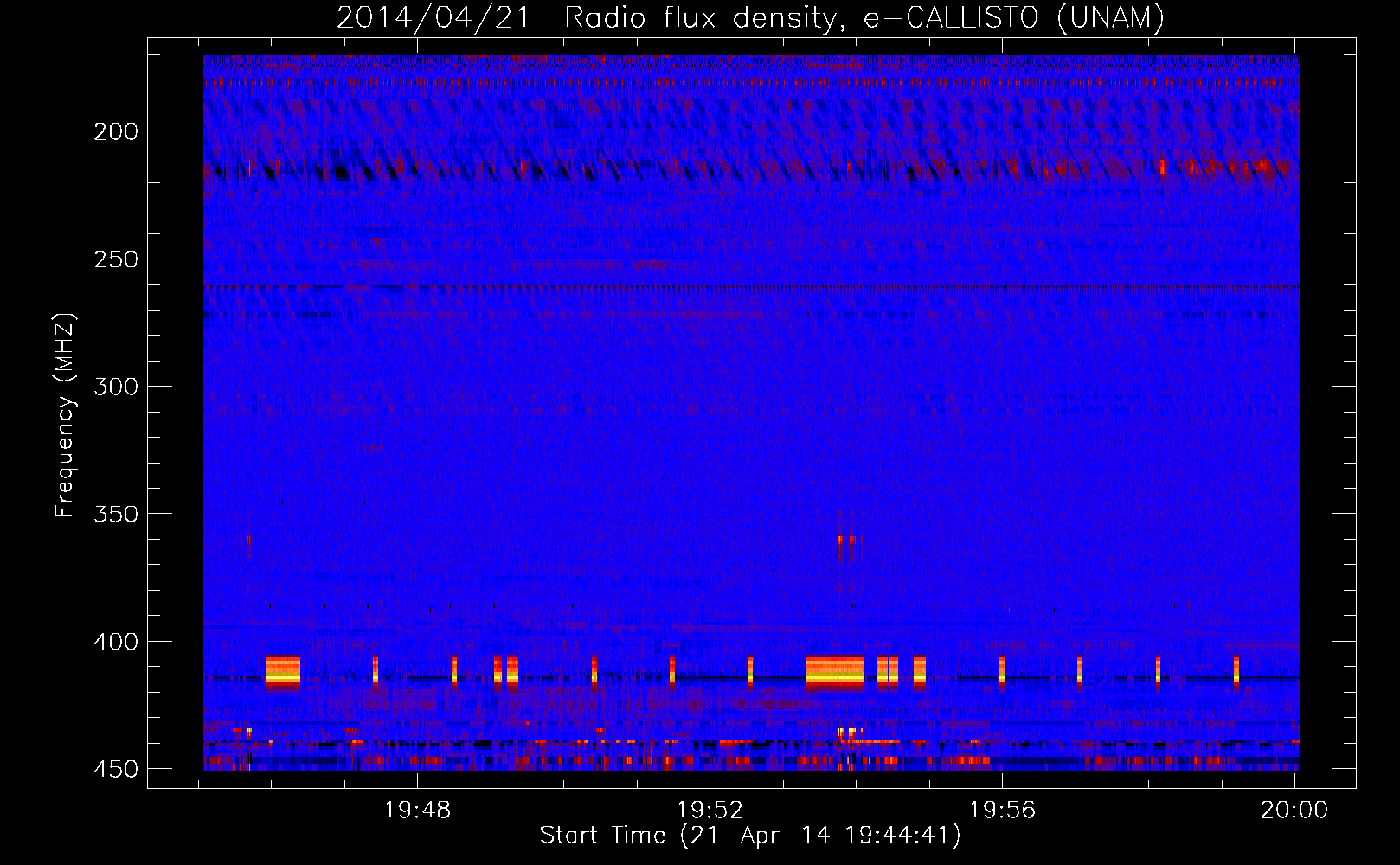Click the 450 frequency tick label
Viewport: 1400px width, 865px height.
tap(116, 769)
